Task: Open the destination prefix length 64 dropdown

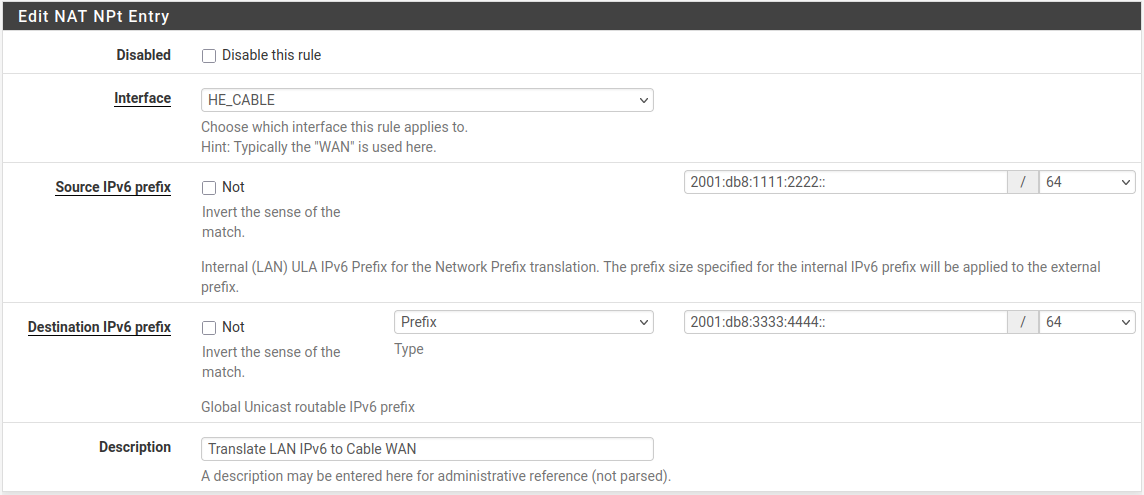Action: click(x=1087, y=322)
